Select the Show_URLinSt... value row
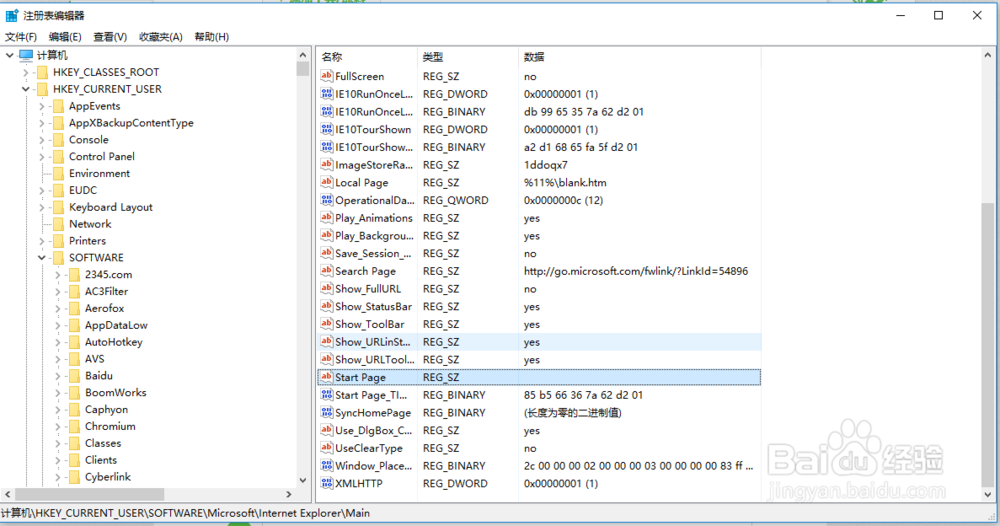 (539, 342)
